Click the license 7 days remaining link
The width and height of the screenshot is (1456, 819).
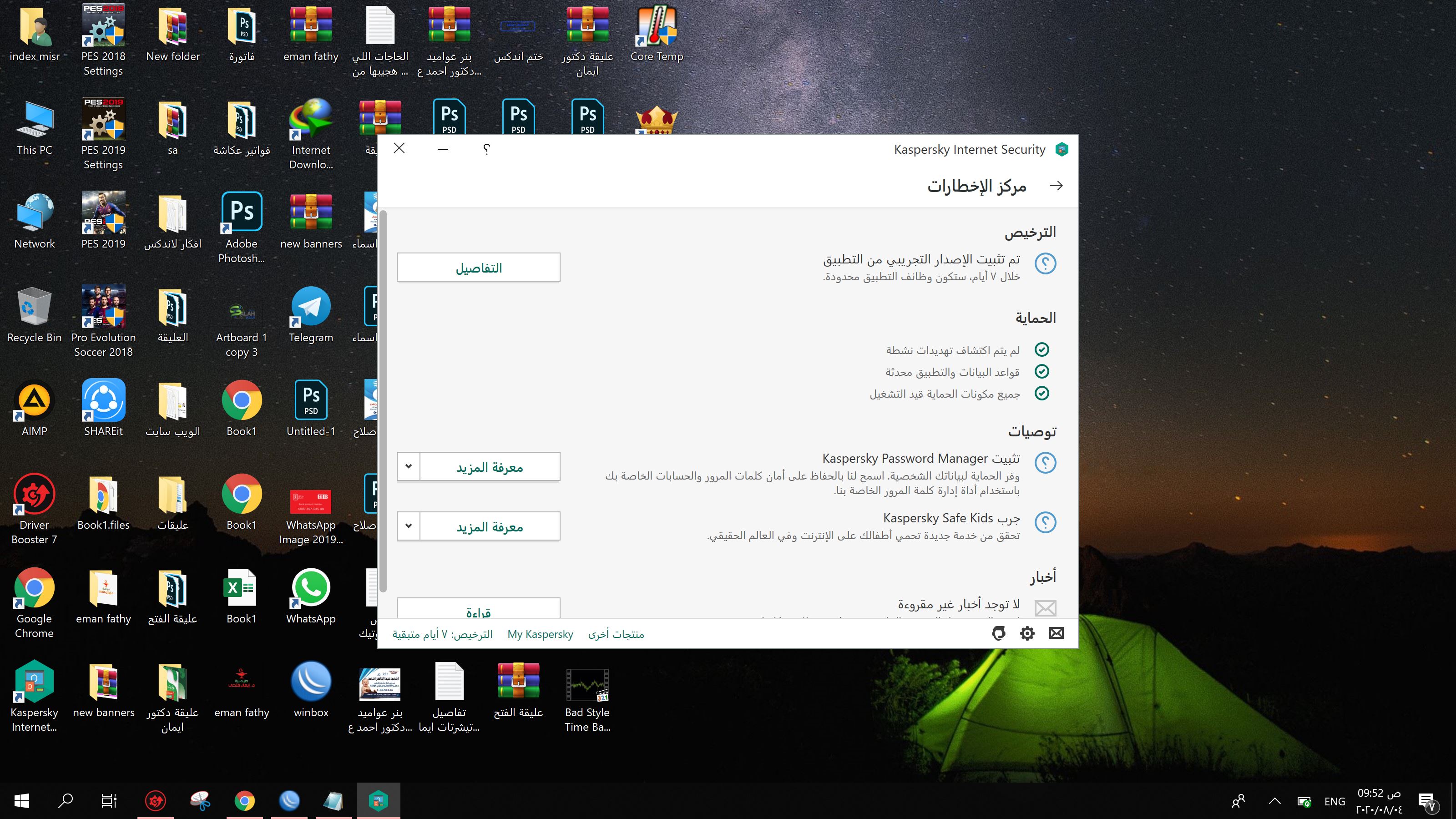point(442,634)
